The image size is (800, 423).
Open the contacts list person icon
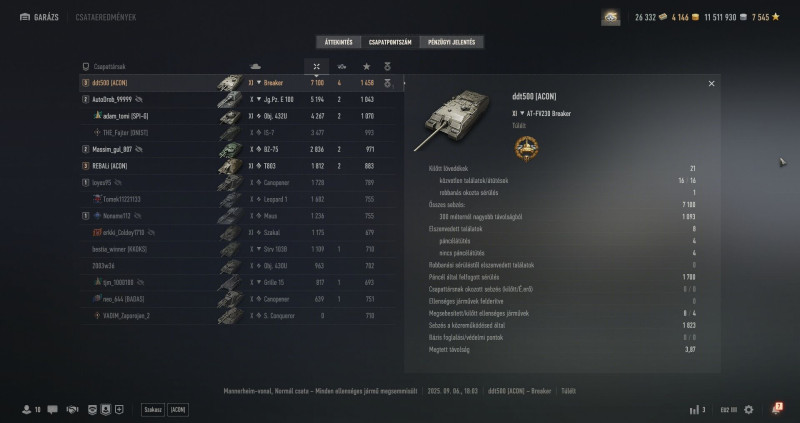[27, 409]
